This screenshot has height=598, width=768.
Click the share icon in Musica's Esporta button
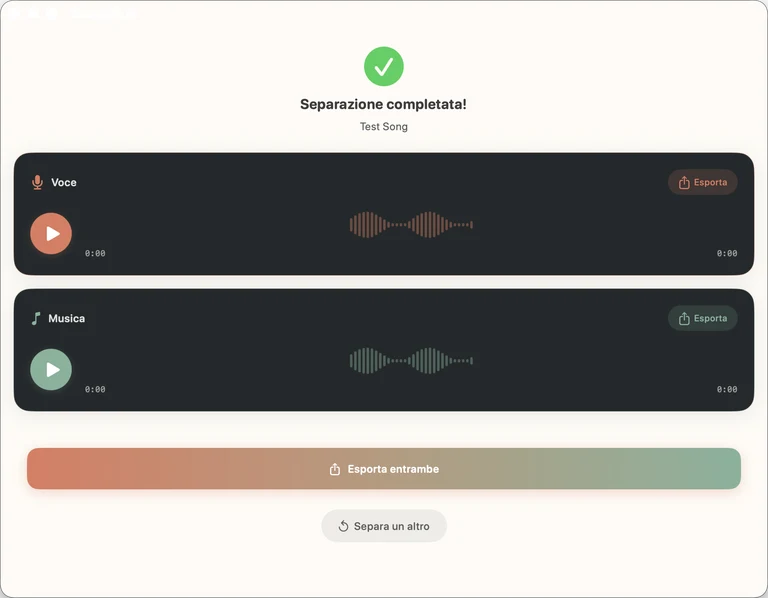pos(684,319)
